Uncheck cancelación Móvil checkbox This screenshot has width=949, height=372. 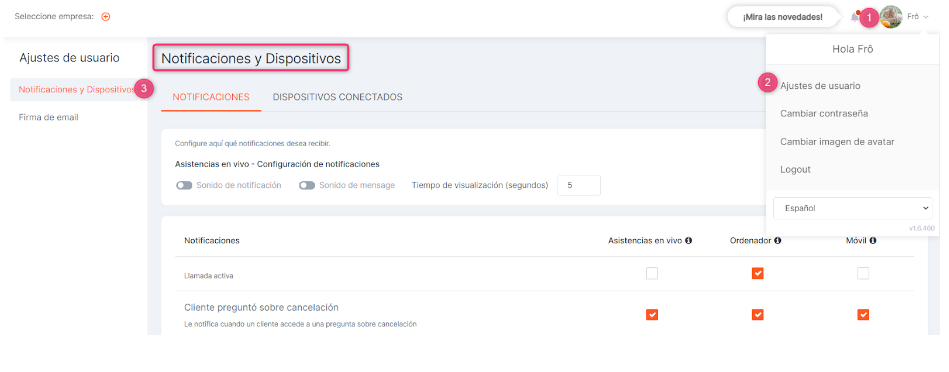[x=863, y=315]
